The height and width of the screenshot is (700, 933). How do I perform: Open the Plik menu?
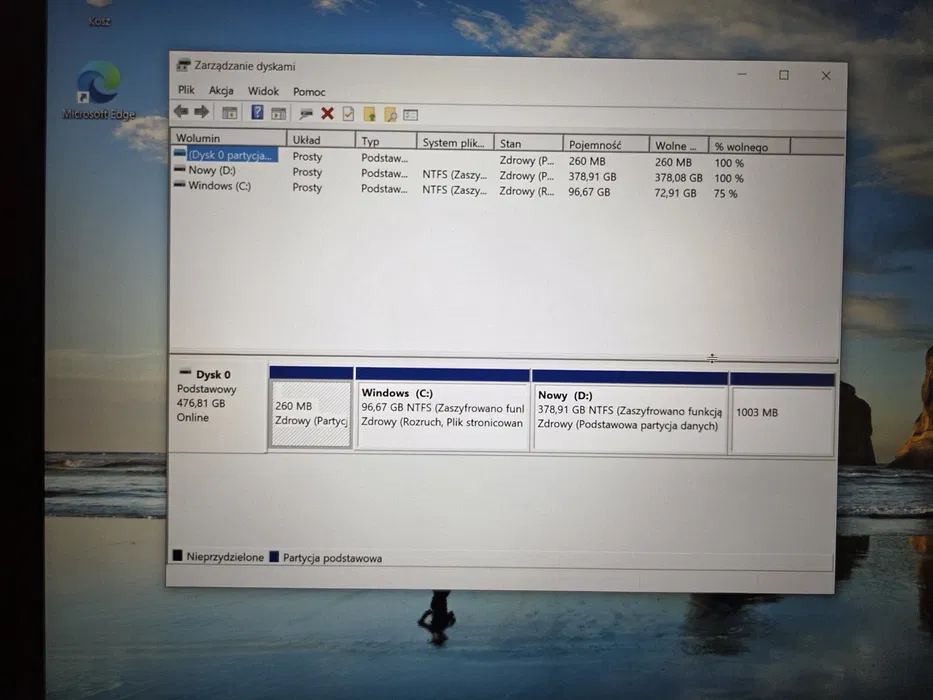(x=186, y=90)
